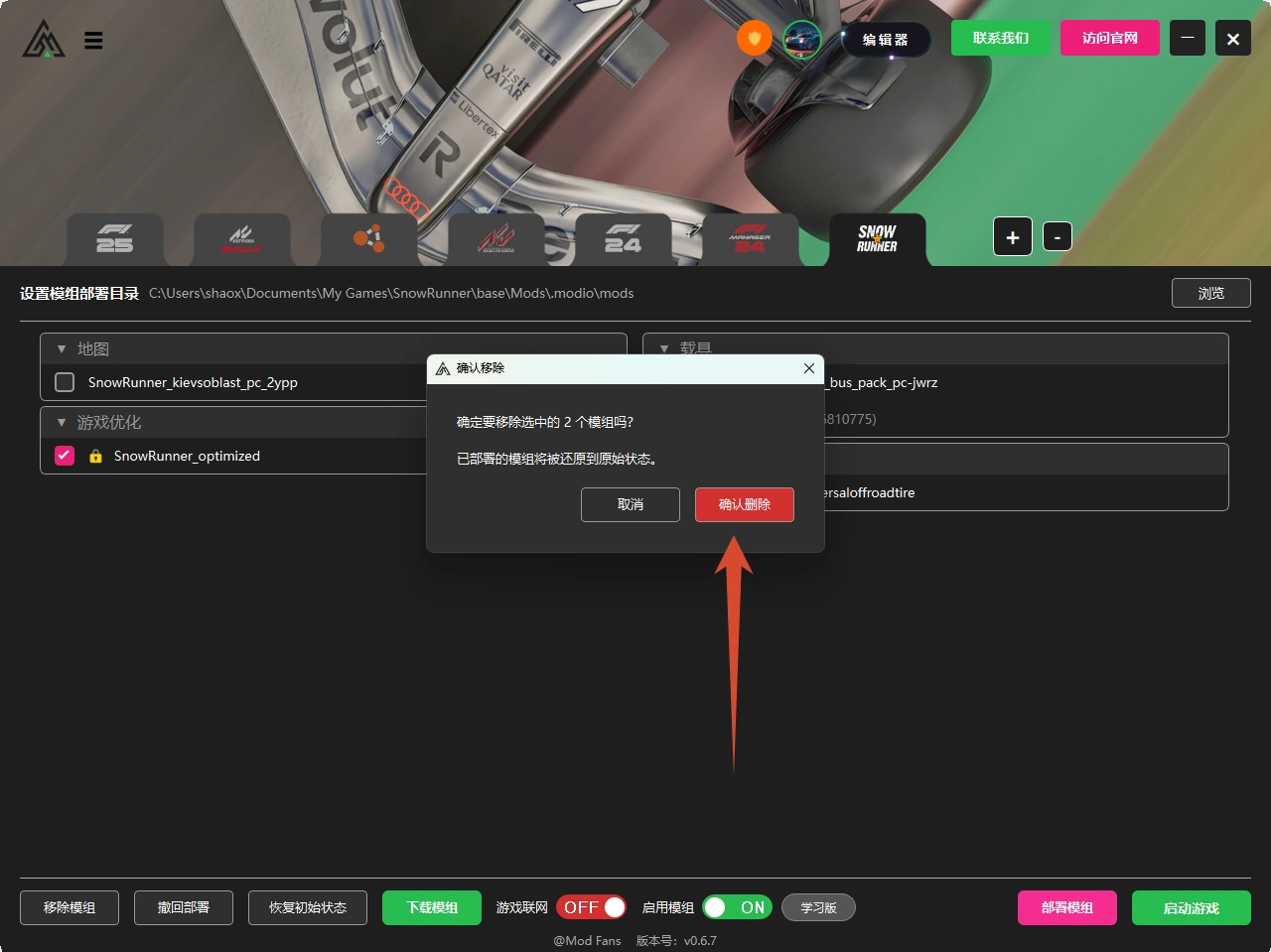Click the orange shield icon
The width and height of the screenshot is (1271, 952).
(x=755, y=39)
